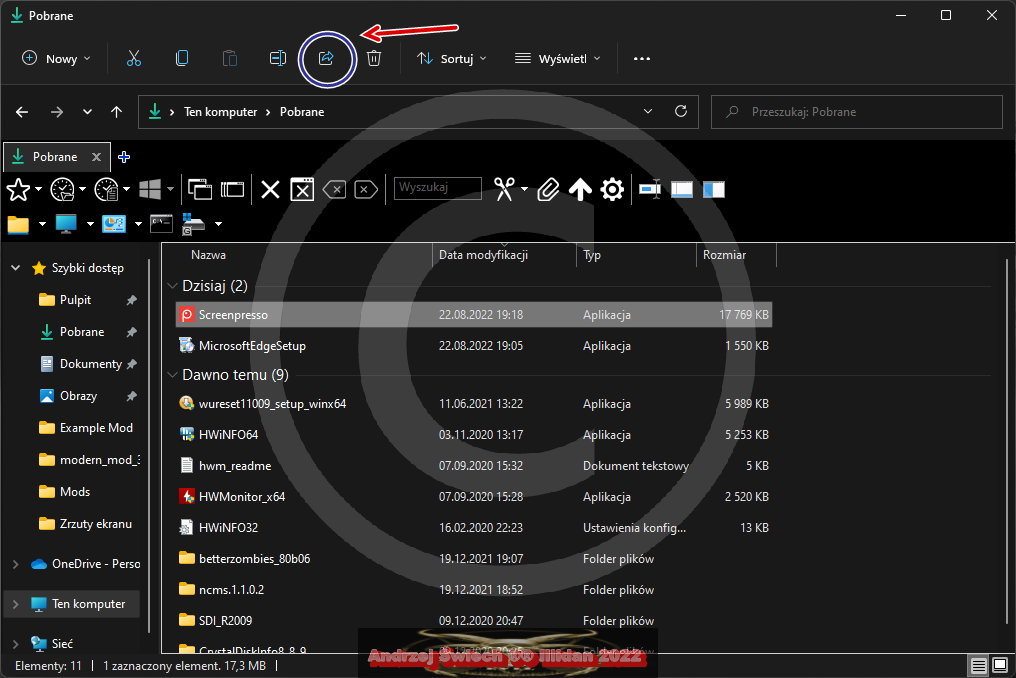Click the command prompt window icon
This screenshot has height=678, width=1016.
click(161, 224)
